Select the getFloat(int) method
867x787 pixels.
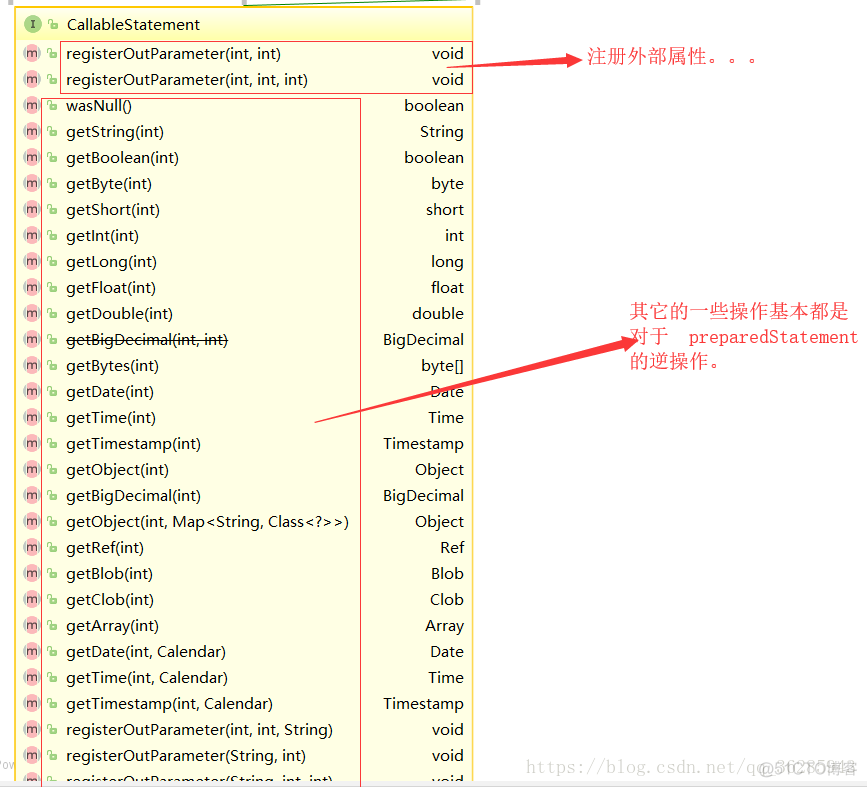(x=111, y=288)
